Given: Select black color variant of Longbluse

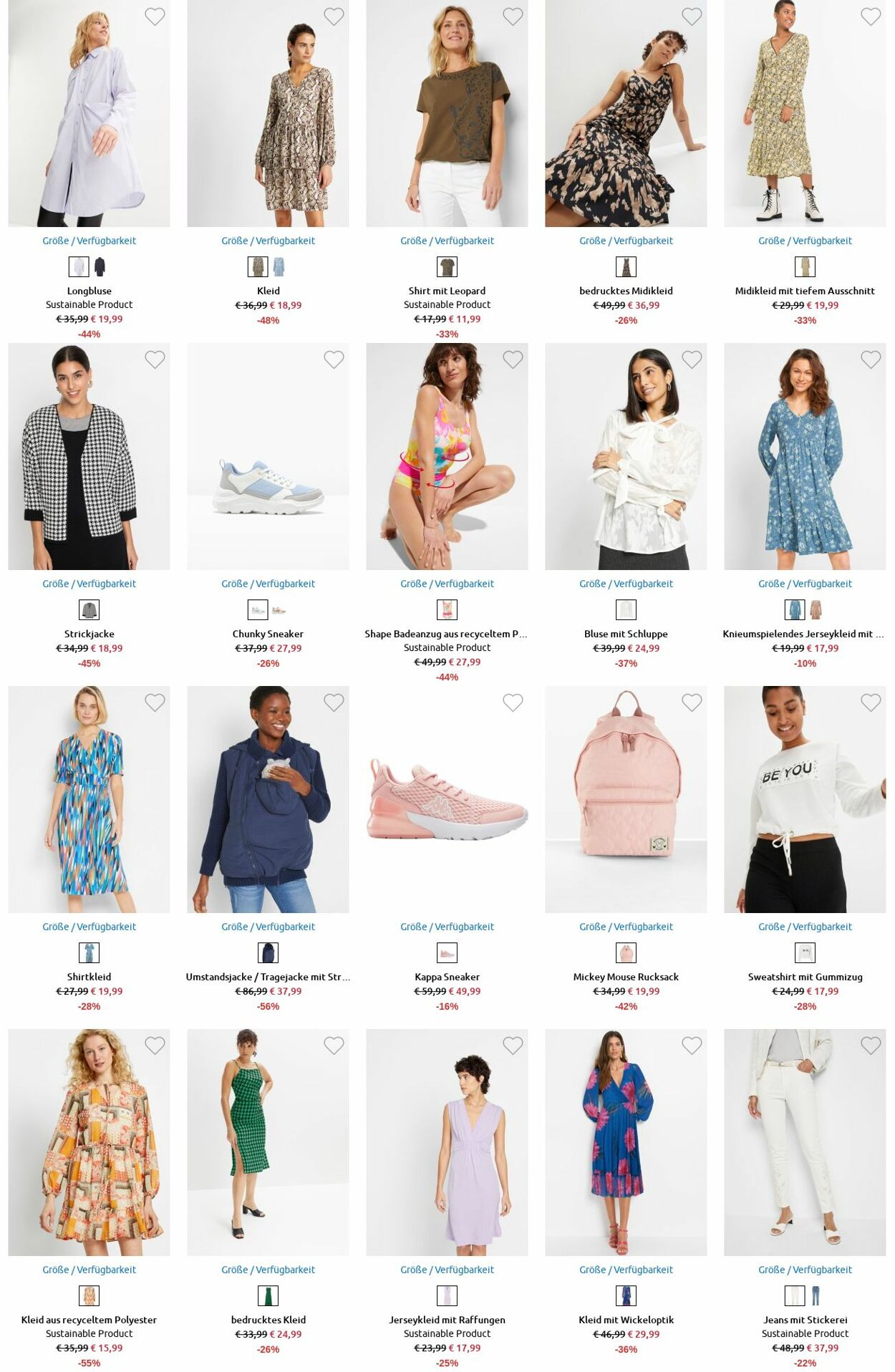Looking at the screenshot, I should pyautogui.click(x=100, y=267).
